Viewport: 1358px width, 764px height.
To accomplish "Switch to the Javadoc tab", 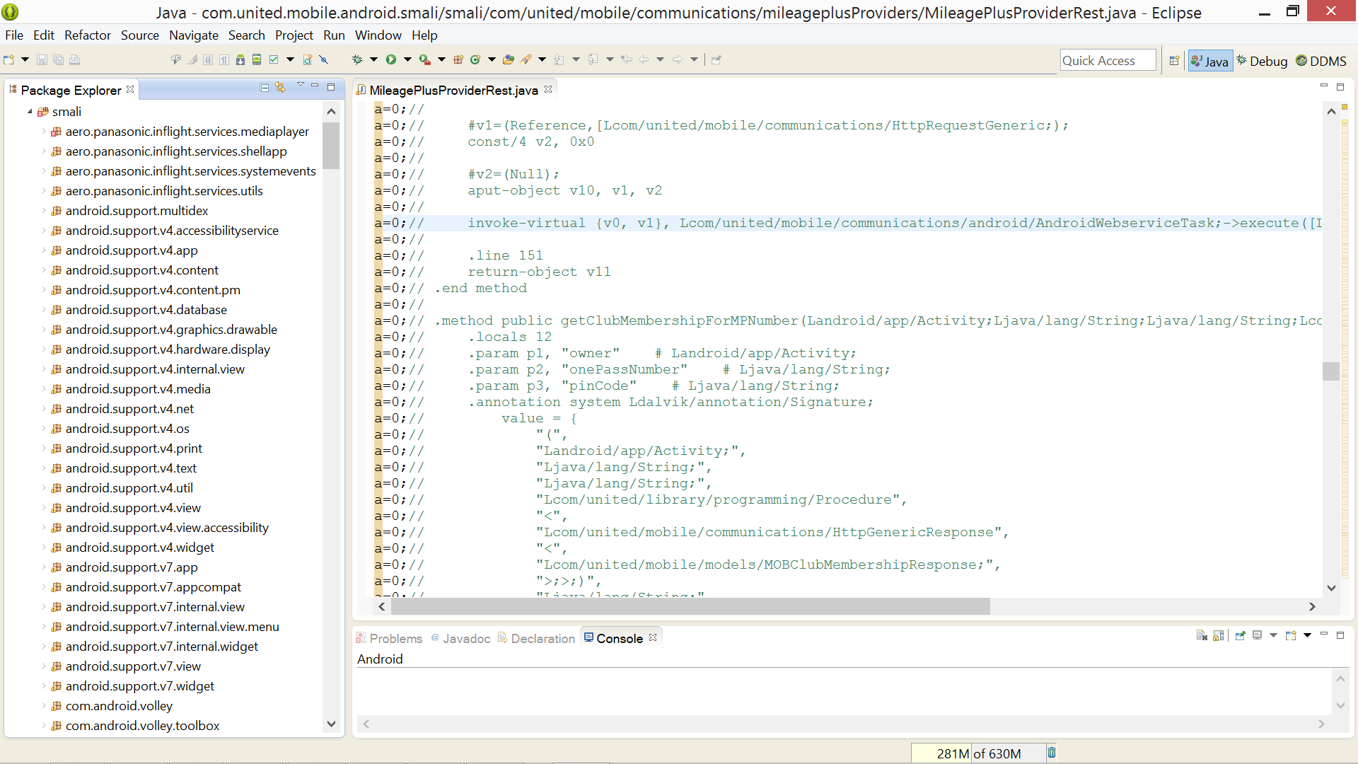I will pos(461,638).
